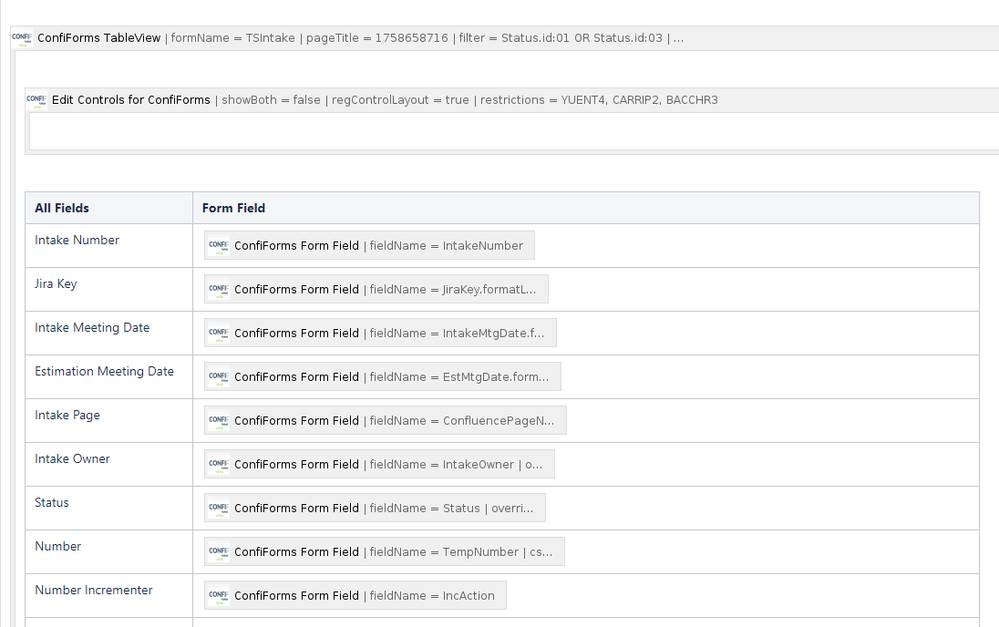Screen dimensions: 999x627
Task: Select the IntakeNumber form field macro
Action: [369, 245]
